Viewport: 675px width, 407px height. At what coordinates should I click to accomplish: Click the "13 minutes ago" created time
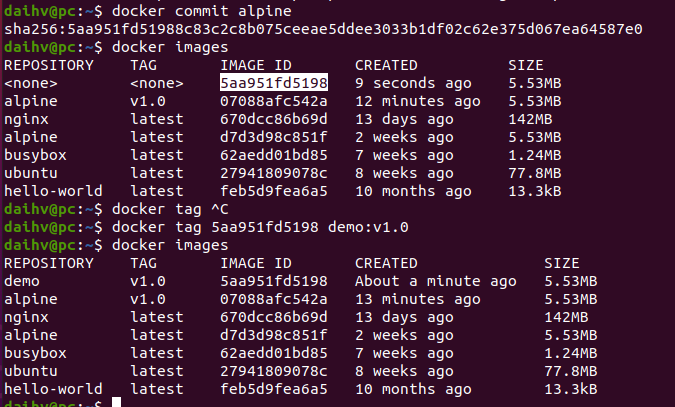(417, 298)
